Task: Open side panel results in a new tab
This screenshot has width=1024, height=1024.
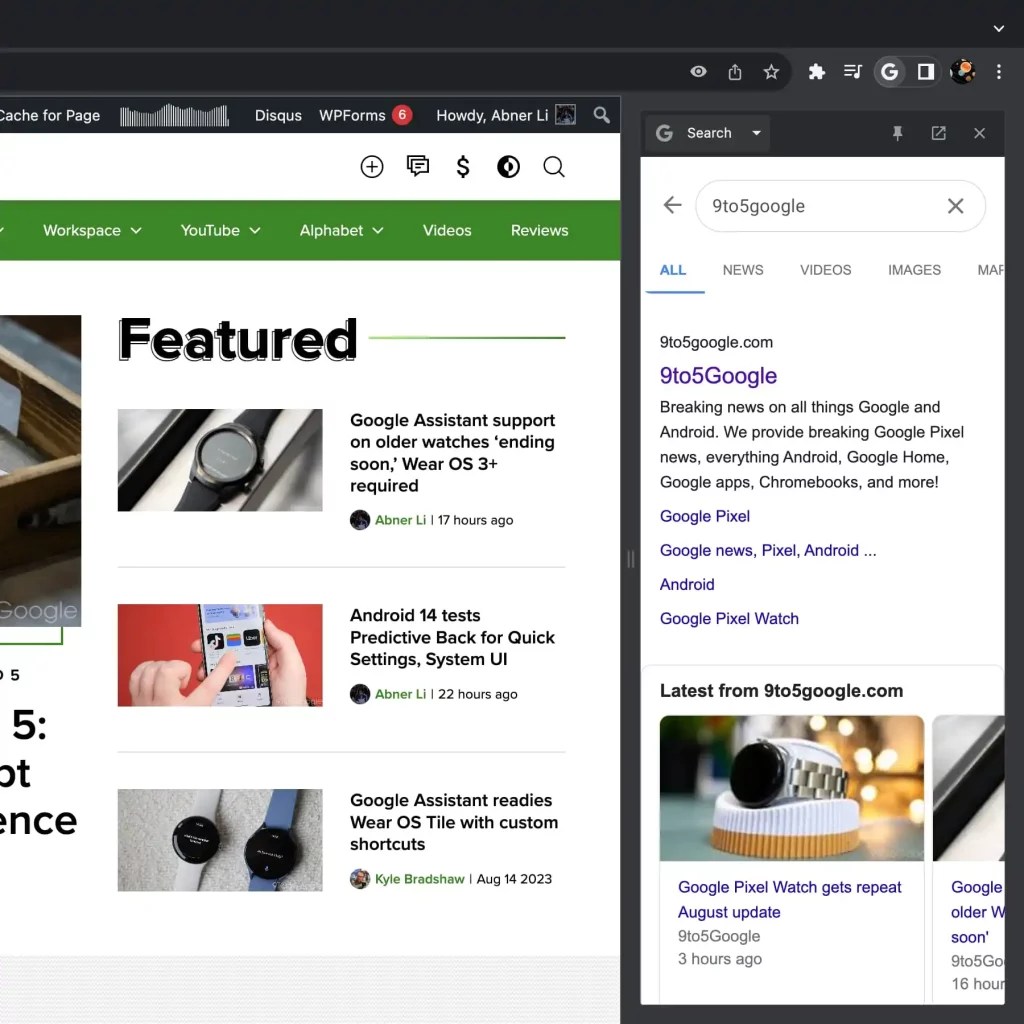Action: pos(938,133)
